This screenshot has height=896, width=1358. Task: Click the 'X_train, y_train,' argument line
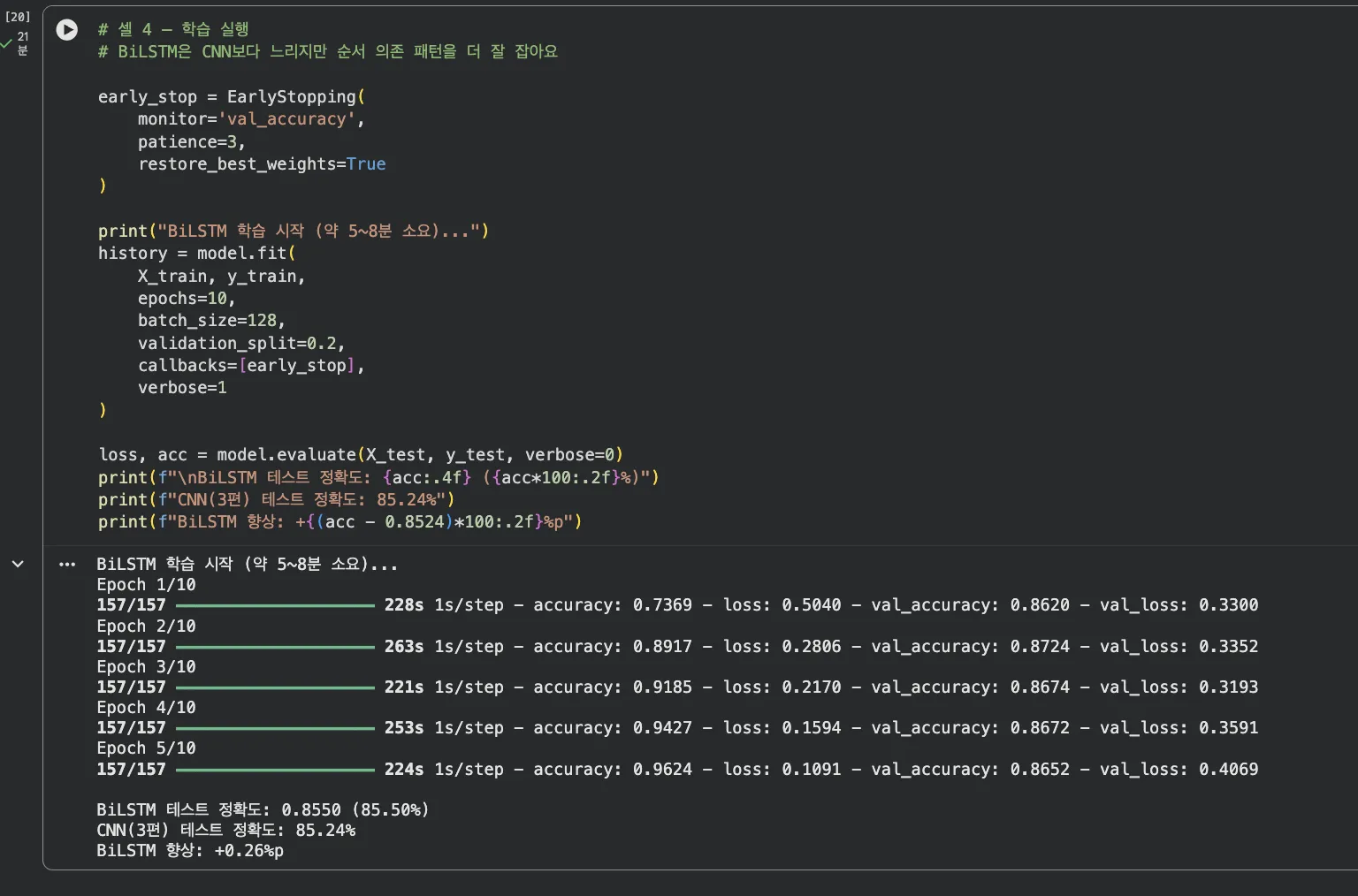coord(221,276)
